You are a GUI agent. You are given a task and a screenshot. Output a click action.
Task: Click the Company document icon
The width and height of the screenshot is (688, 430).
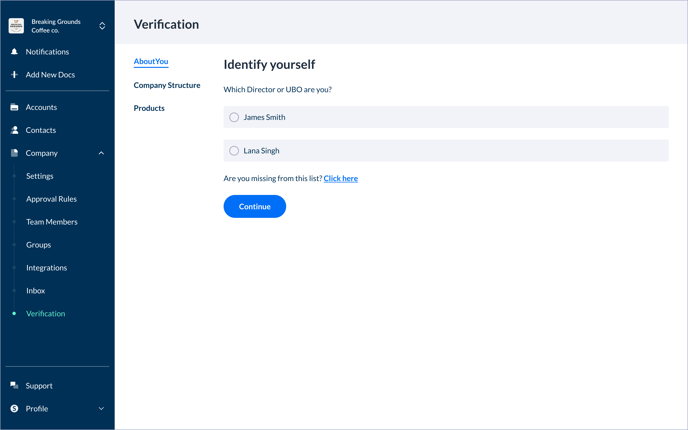click(x=14, y=153)
